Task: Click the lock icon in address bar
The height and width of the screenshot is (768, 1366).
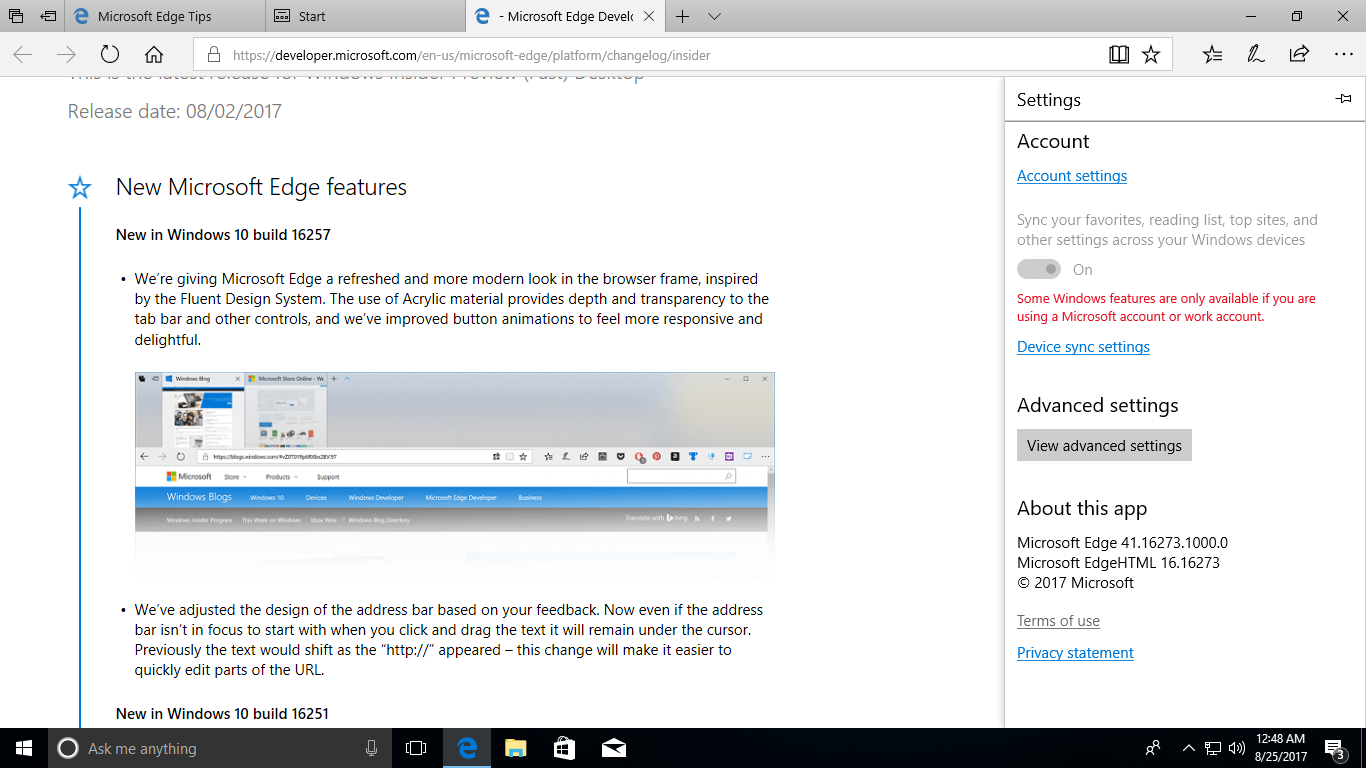Action: [212, 55]
